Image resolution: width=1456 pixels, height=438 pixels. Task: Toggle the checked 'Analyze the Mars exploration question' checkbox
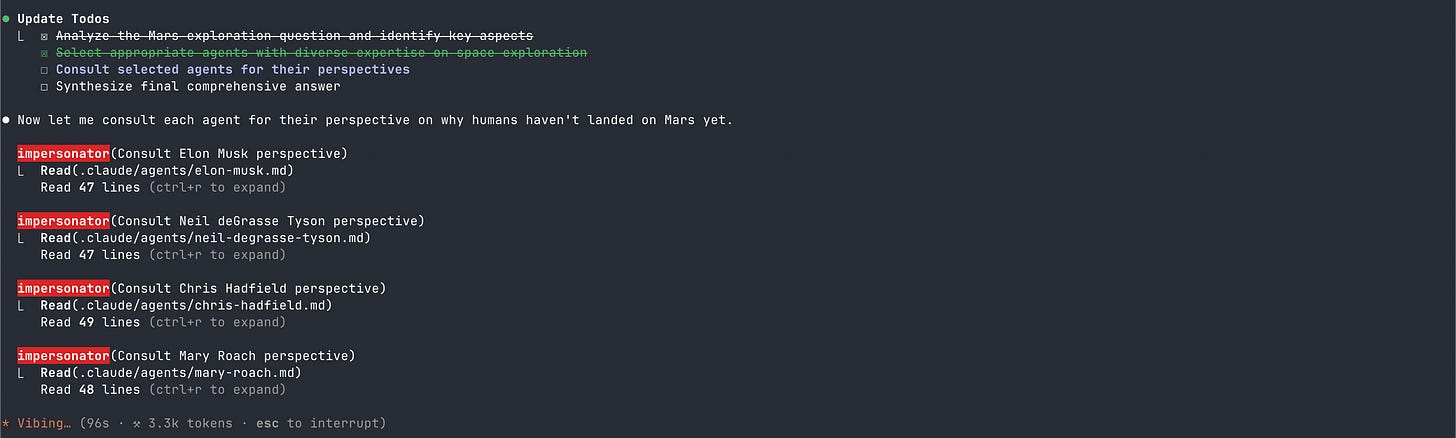44,36
